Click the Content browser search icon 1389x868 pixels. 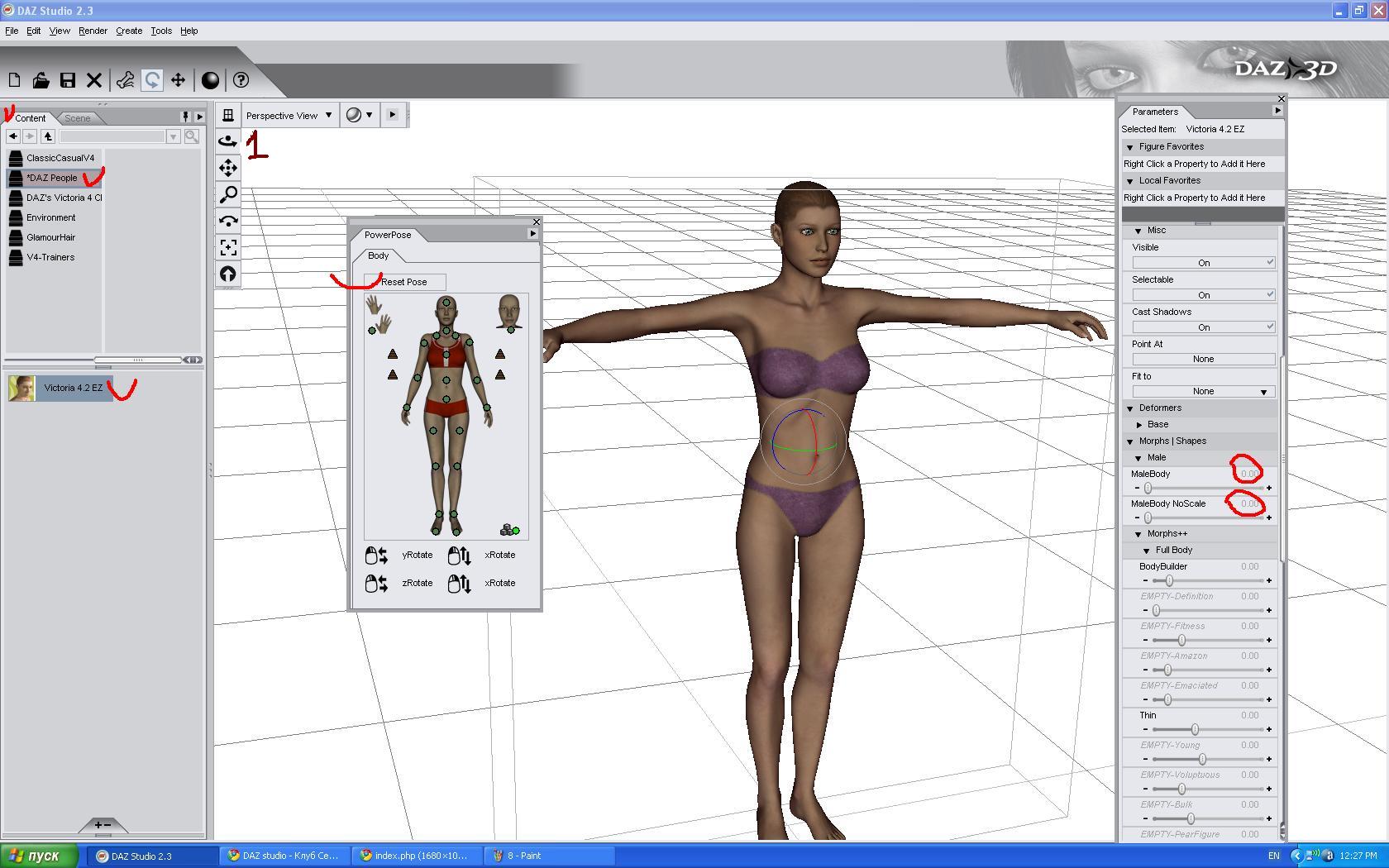(x=192, y=136)
